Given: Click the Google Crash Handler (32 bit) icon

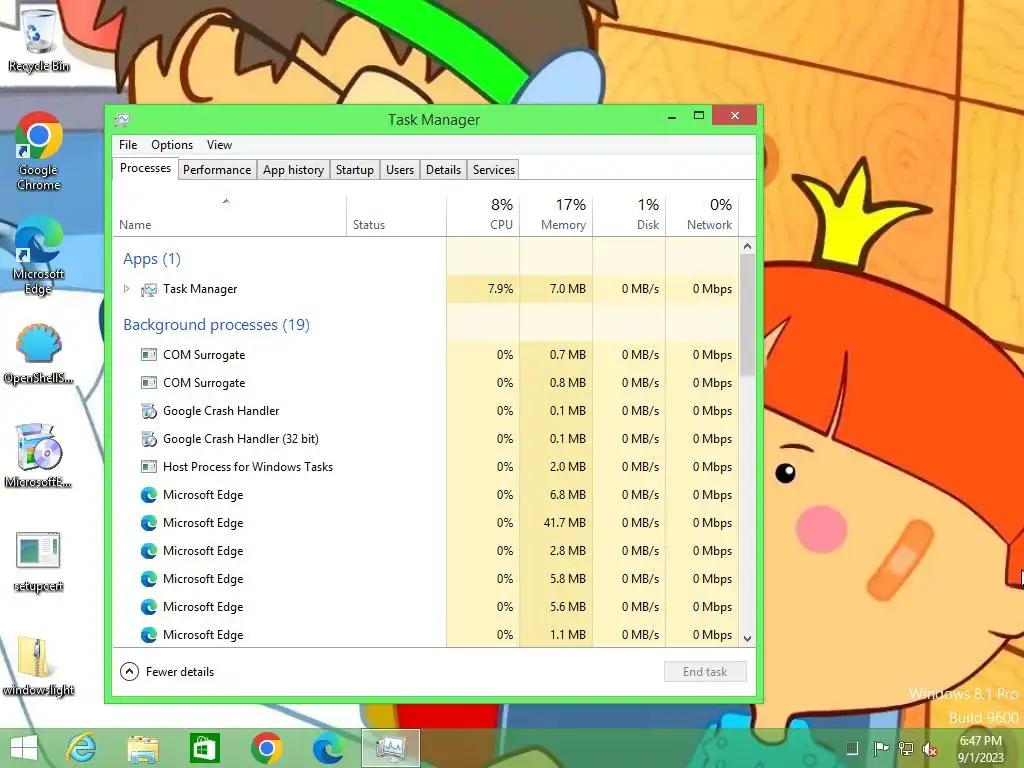Looking at the screenshot, I should click(x=149, y=439).
